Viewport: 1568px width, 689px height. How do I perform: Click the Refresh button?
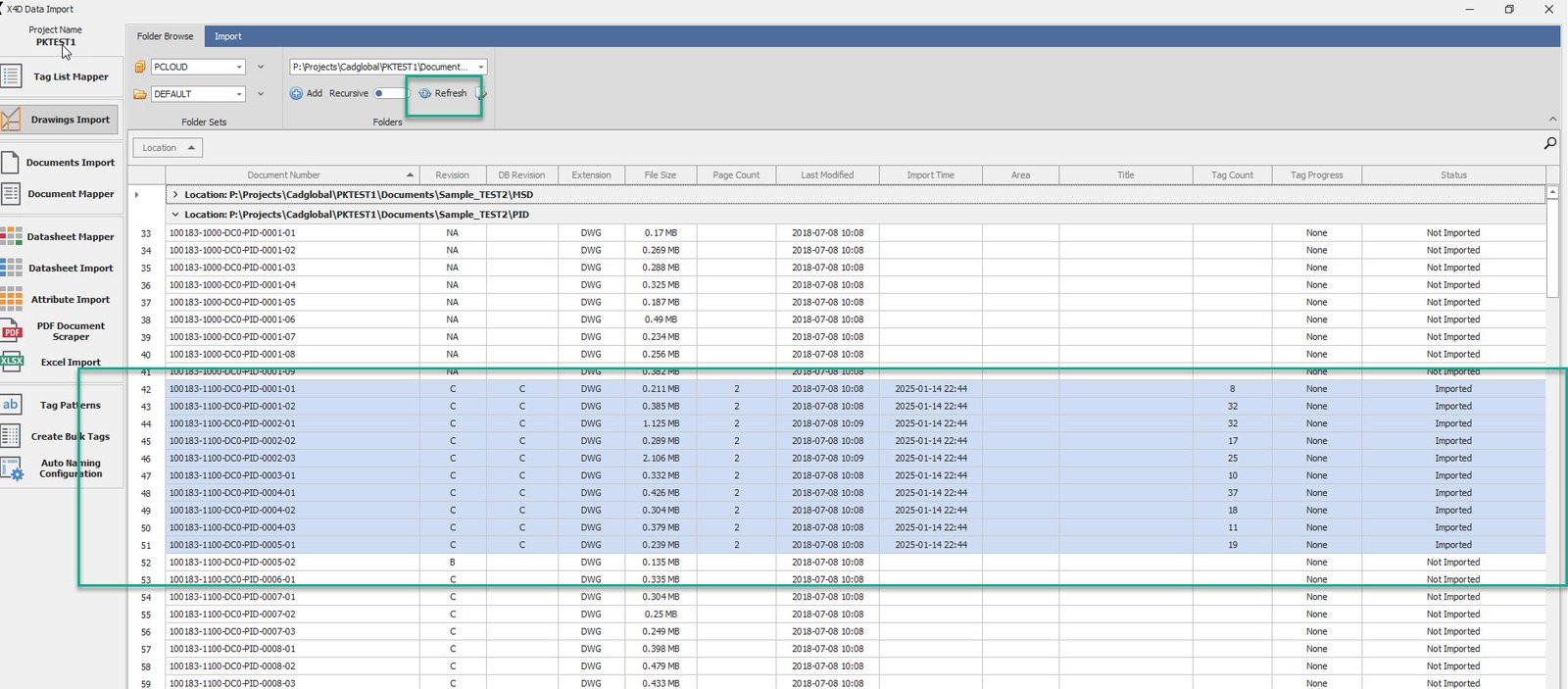443,94
